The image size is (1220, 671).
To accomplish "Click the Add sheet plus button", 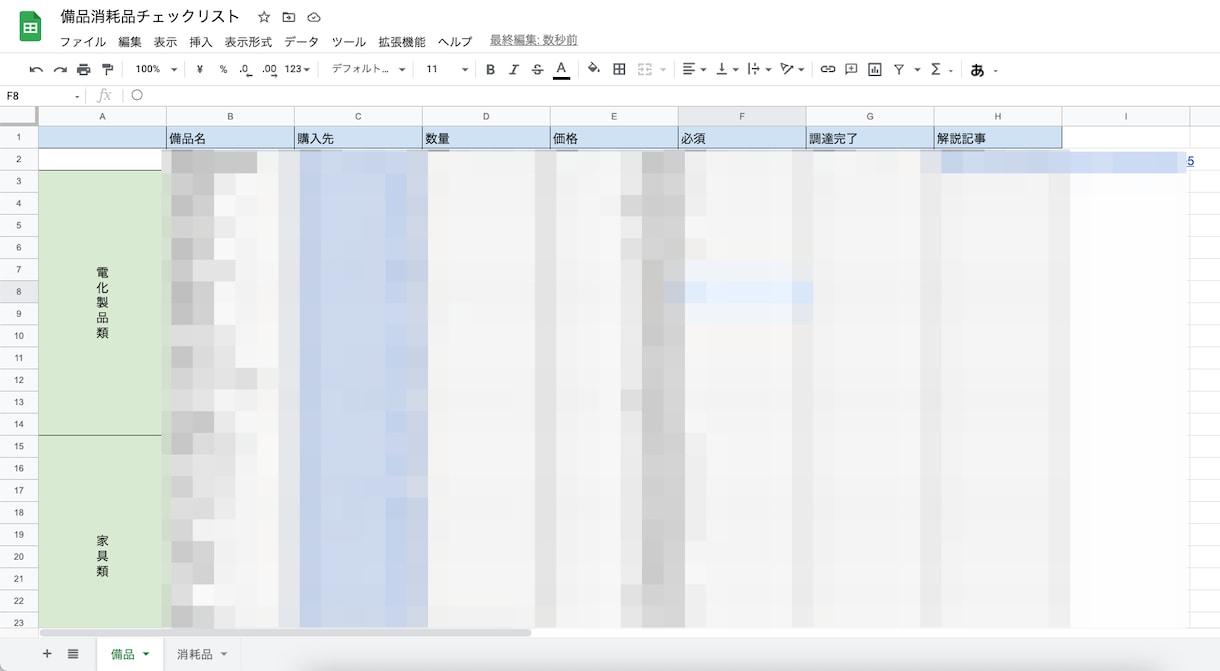I will (47, 654).
